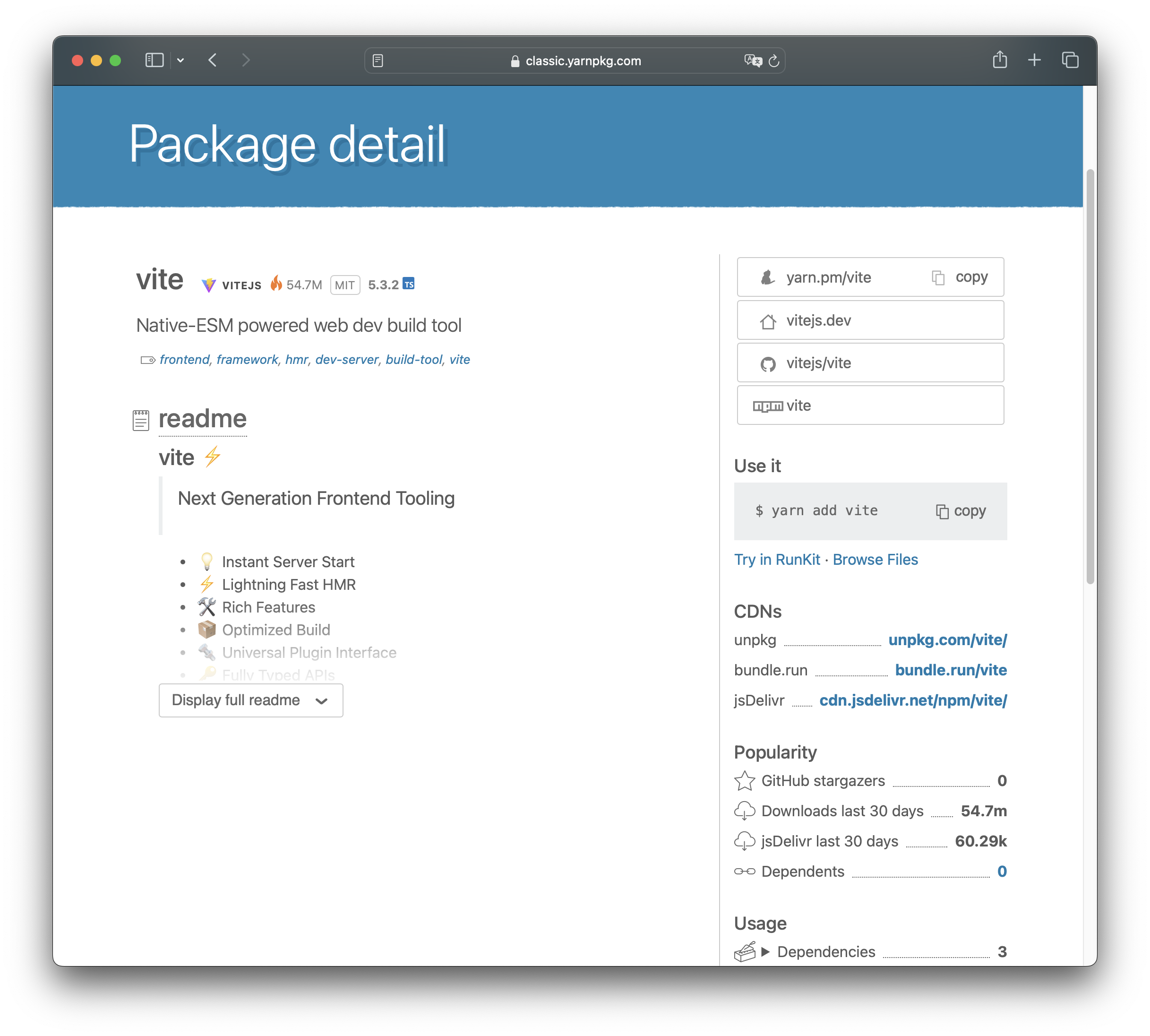Expand the Dependencies disclosure triangle
The height and width of the screenshot is (1036, 1150).
point(765,952)
